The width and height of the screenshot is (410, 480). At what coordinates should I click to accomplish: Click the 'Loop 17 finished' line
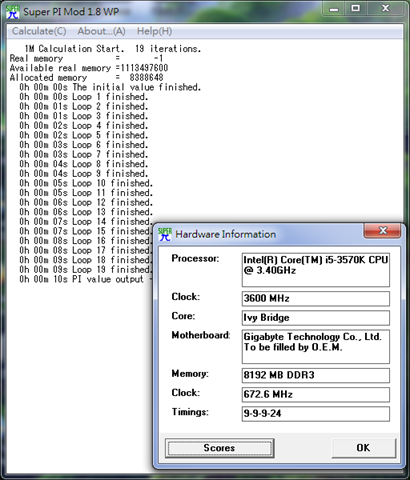[85, 251]
